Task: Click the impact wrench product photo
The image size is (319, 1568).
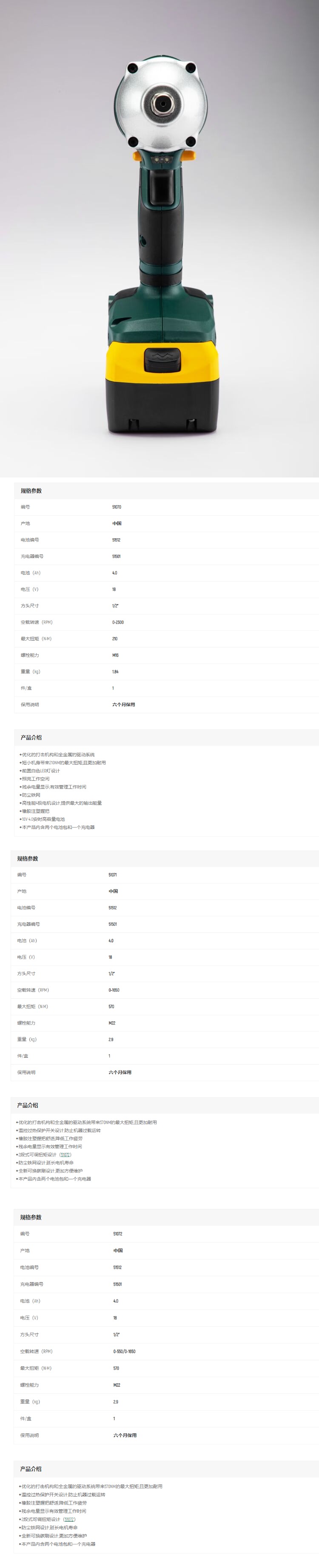Action: click(162, 243)
